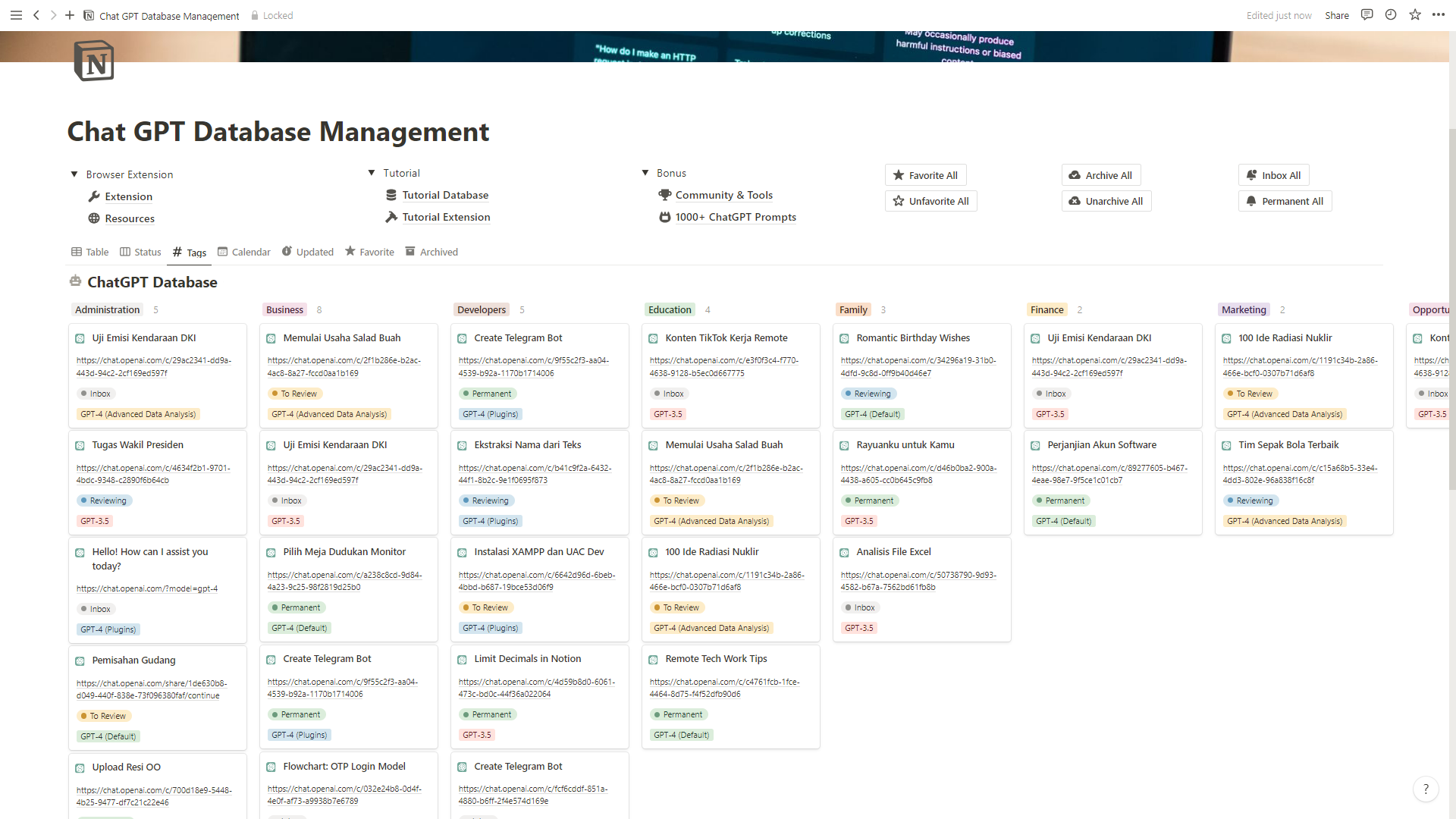Open the three-dot page options menu
Viewport: 1456px width, 819px height.
tap(1439, 15)
